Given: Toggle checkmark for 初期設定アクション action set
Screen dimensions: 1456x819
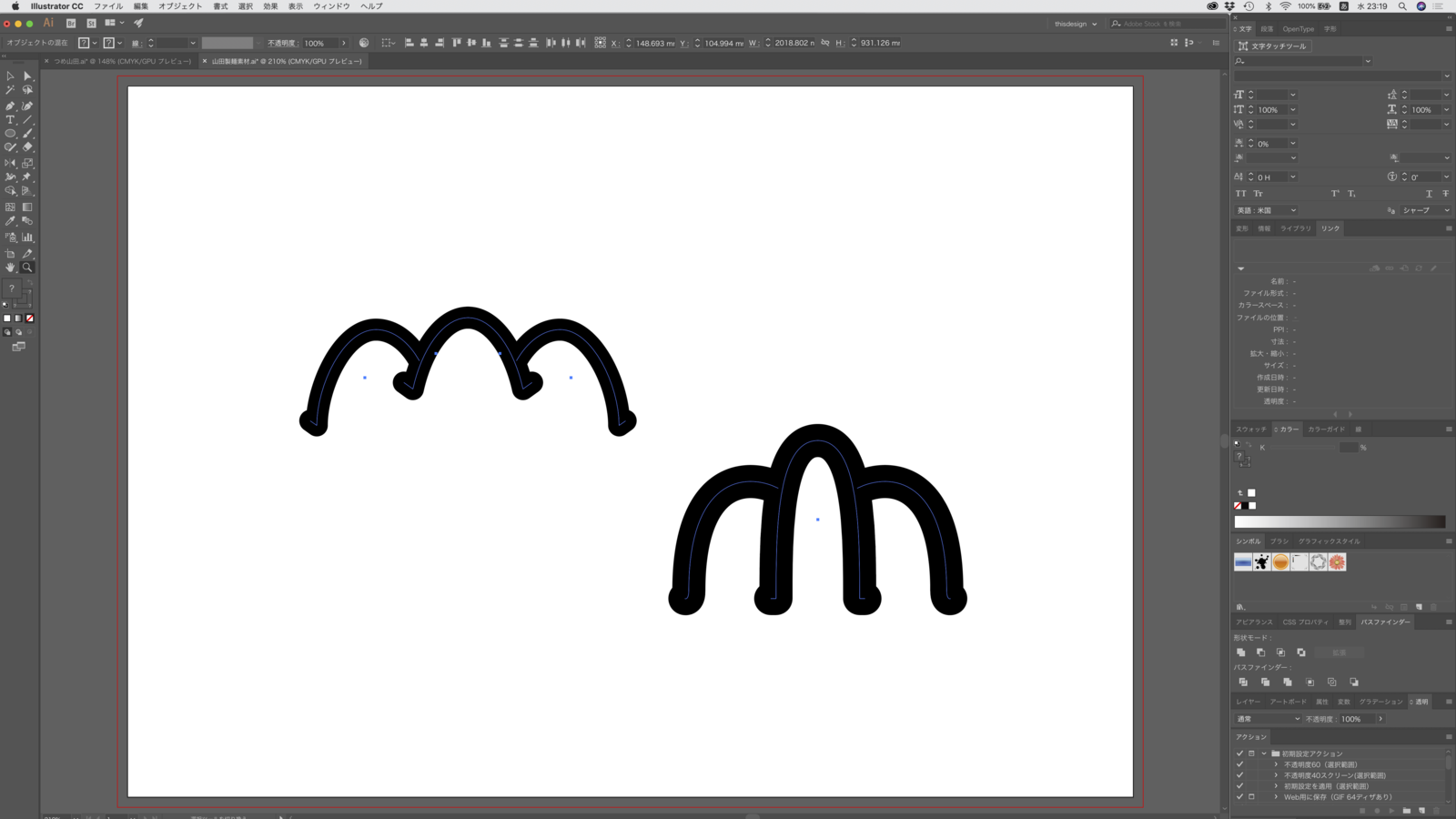Looking at the screenshot, I should coord(1239,753).
